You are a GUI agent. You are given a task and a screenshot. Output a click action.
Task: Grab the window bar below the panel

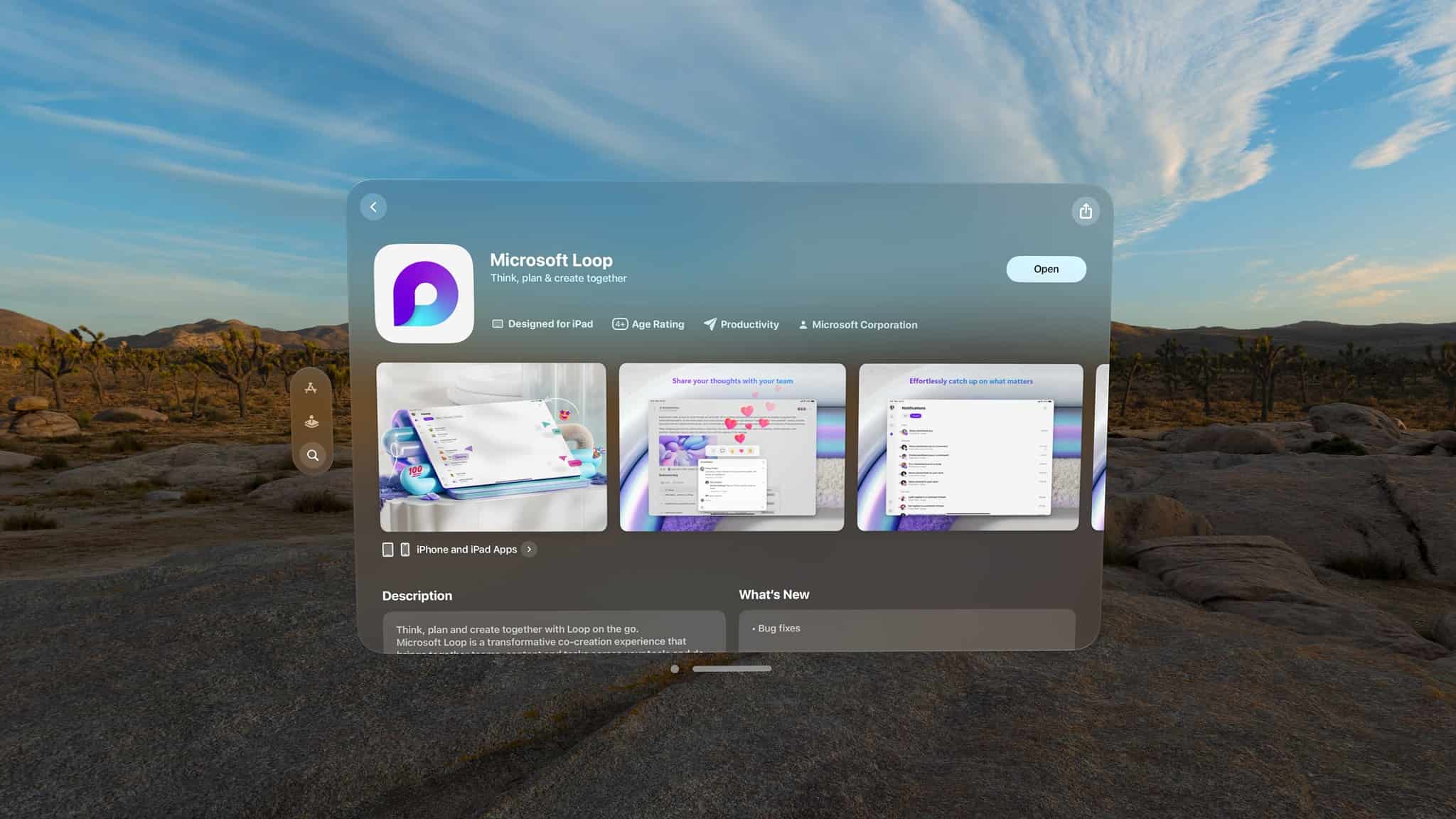coord(732,669)
